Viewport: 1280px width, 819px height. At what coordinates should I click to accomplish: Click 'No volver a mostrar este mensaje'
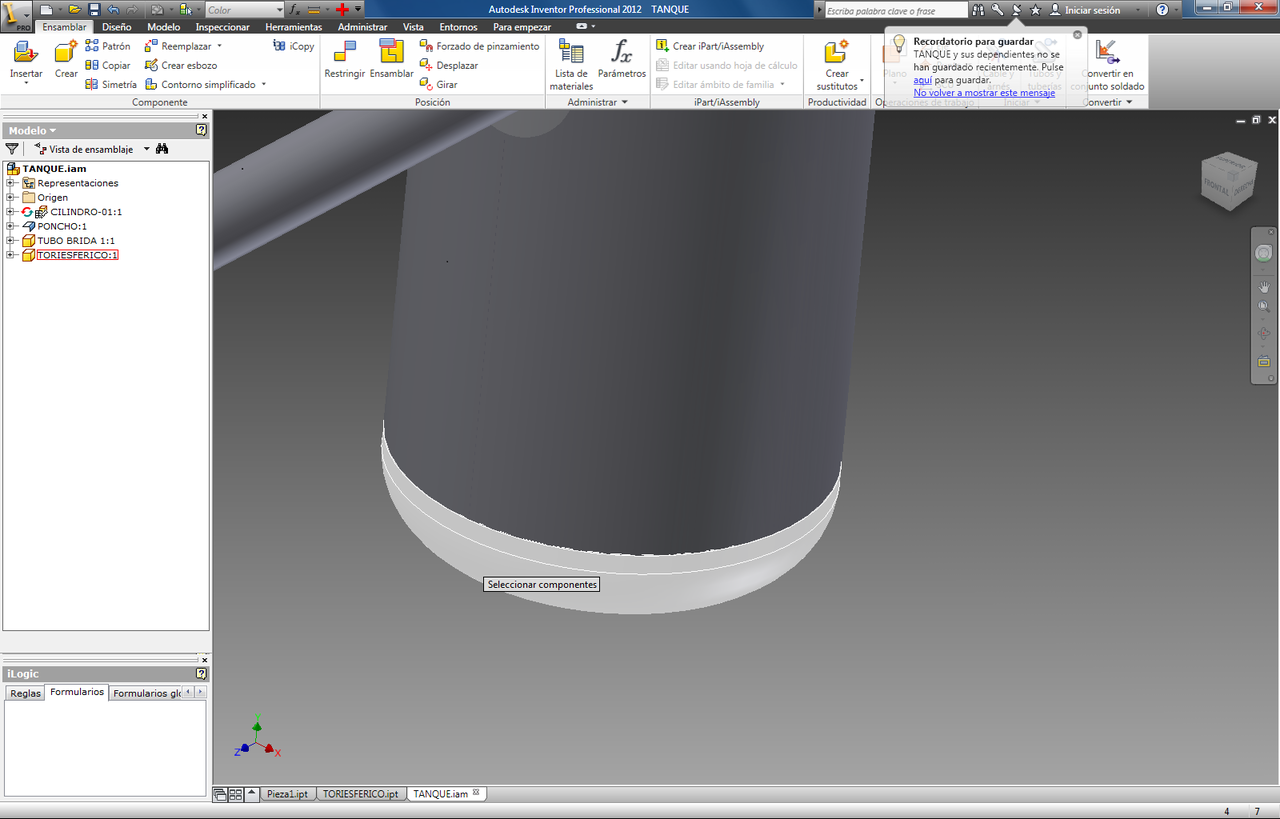(x=984, y=93)
